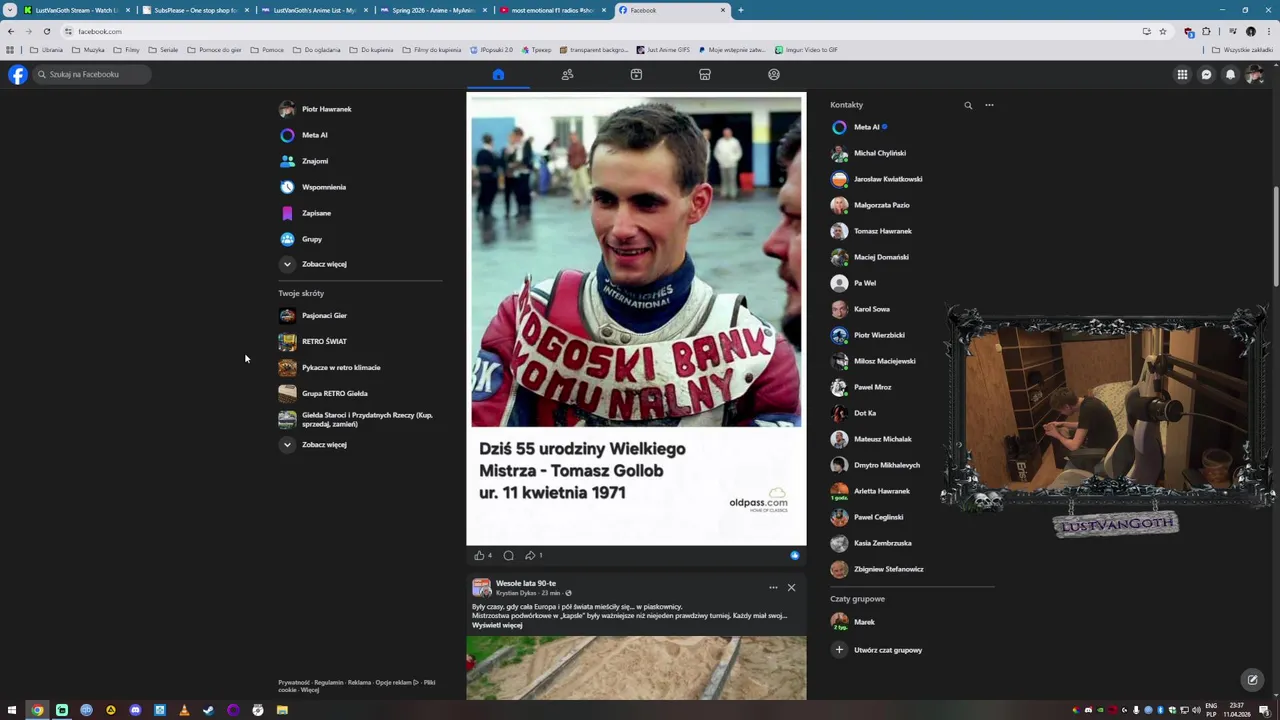1280x720 pixels.
Task: Switch to 'Spring 2026 - Anime' tab
Action: click(x=433, y=10)
